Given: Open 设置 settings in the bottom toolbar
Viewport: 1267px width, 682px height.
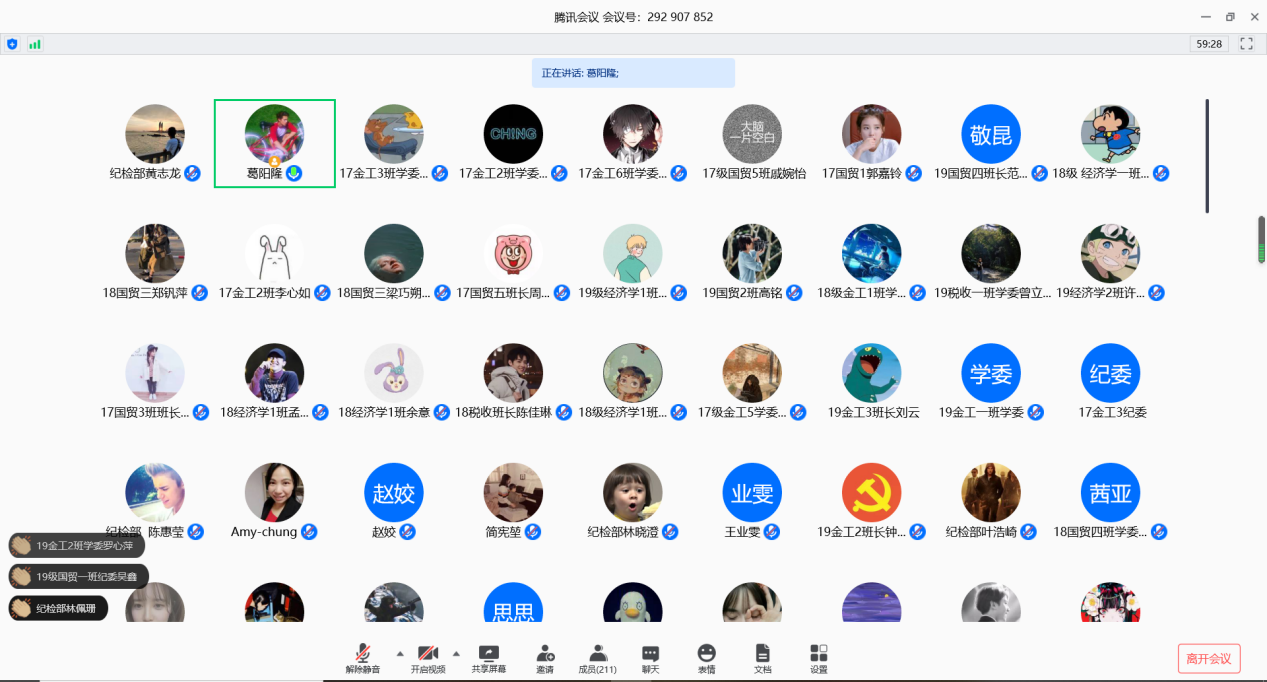Looking at the screenshot, I should (x=818, y=658).
